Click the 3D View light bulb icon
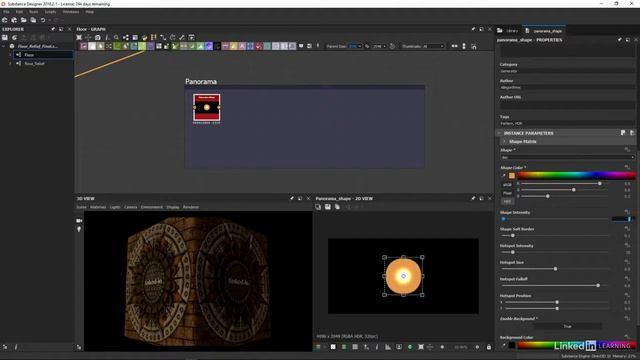640x360 pixels. (x=79, y=229)
